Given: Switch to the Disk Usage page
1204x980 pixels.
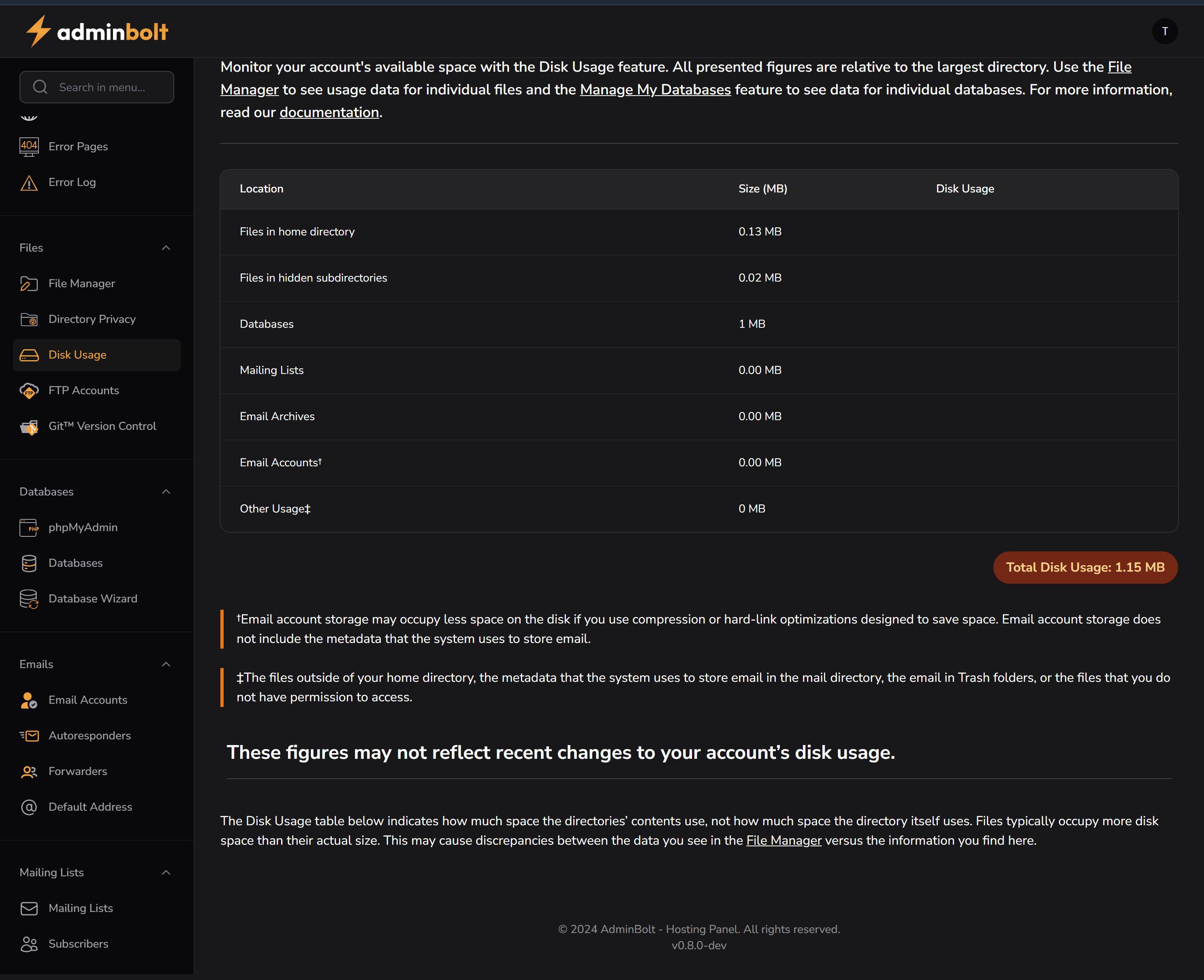Looking at the screenshot, I should [x=77, y=354].
